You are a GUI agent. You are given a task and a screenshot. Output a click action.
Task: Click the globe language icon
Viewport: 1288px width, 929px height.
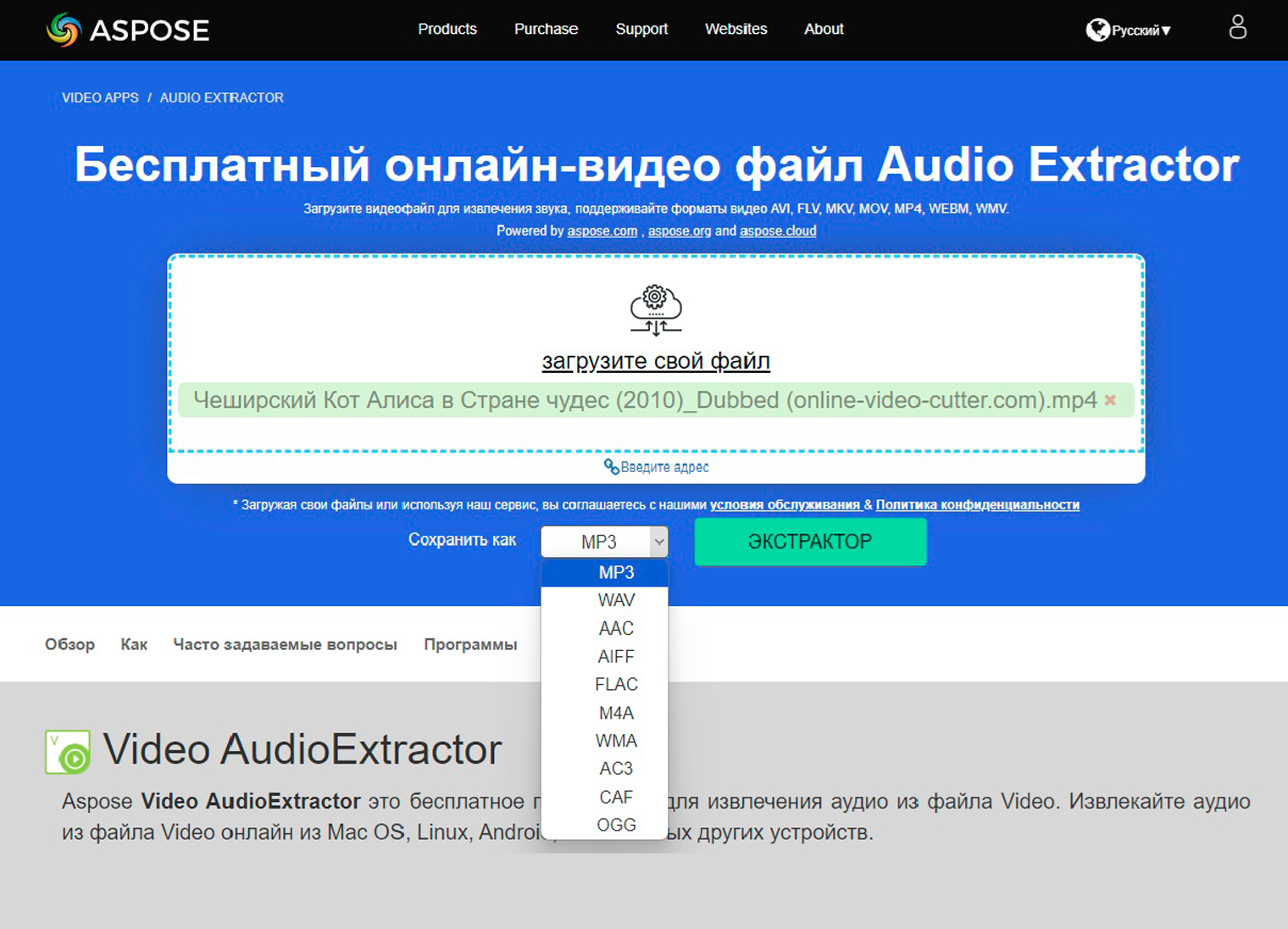(x=1097, y=30)
